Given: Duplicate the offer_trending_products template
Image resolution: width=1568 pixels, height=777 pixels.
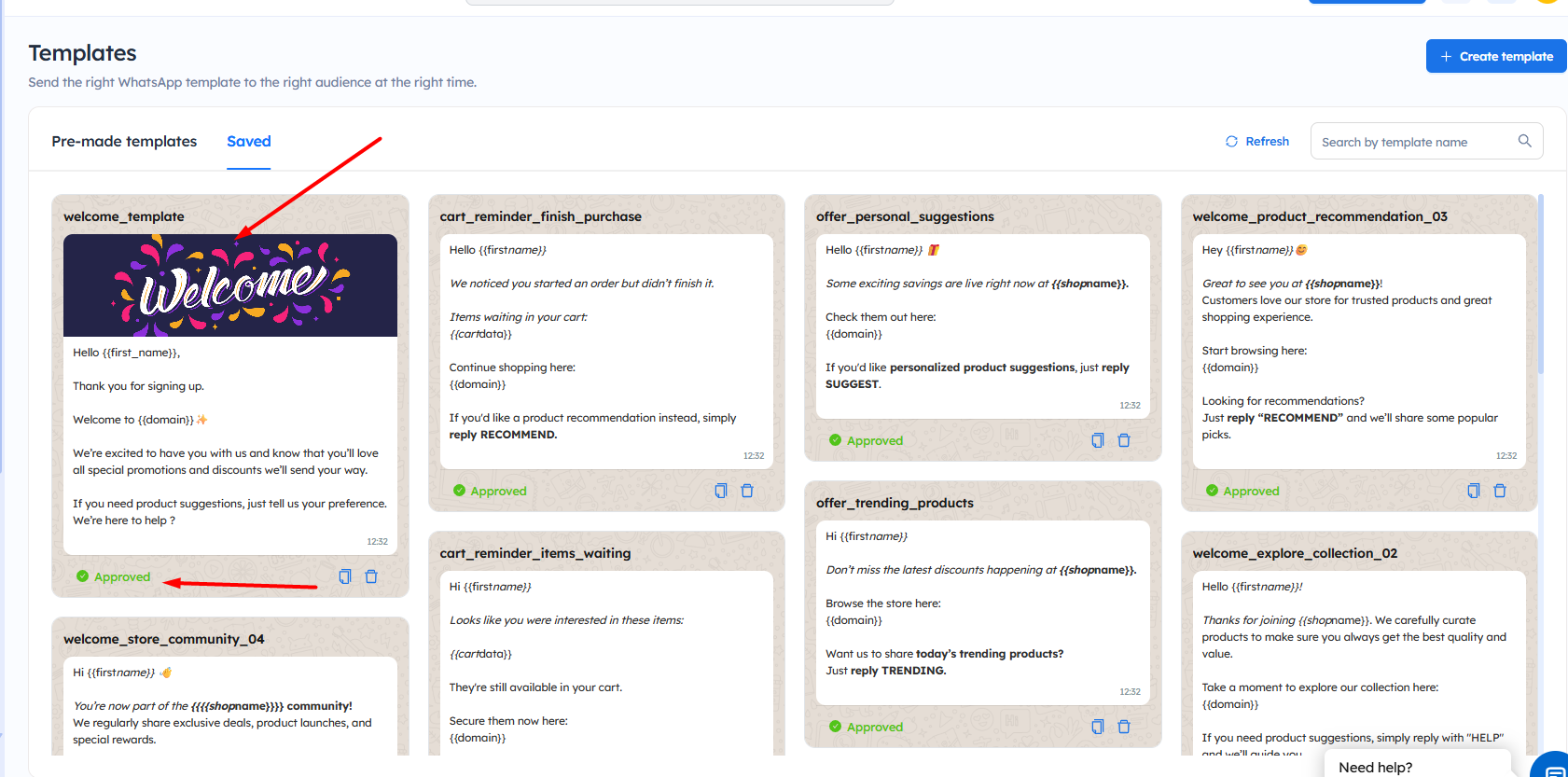Looking at the screenshot, I should tap(1098, 727).
